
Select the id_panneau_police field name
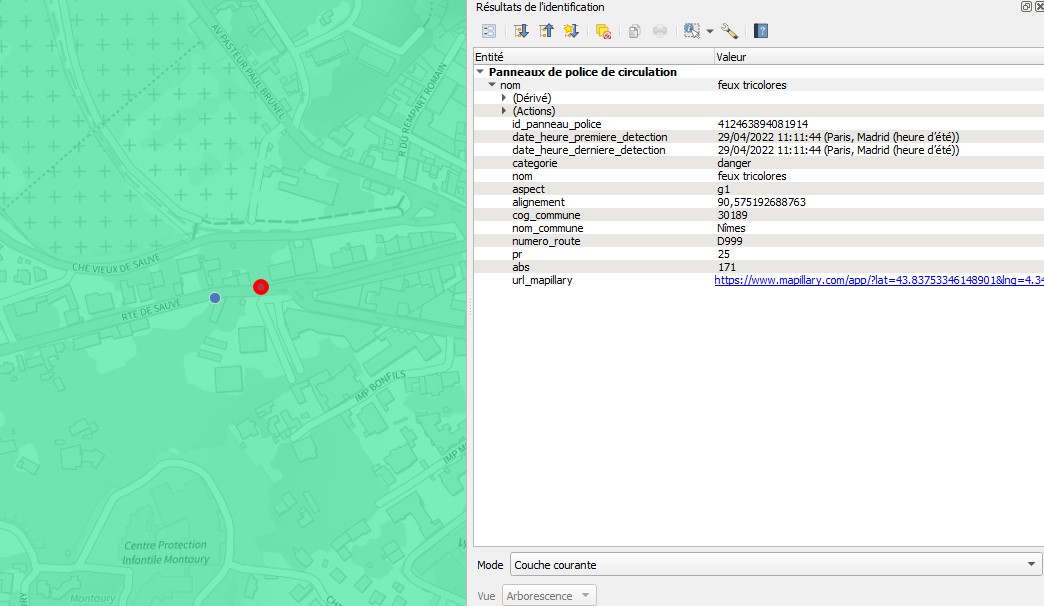tap(557, 125)
